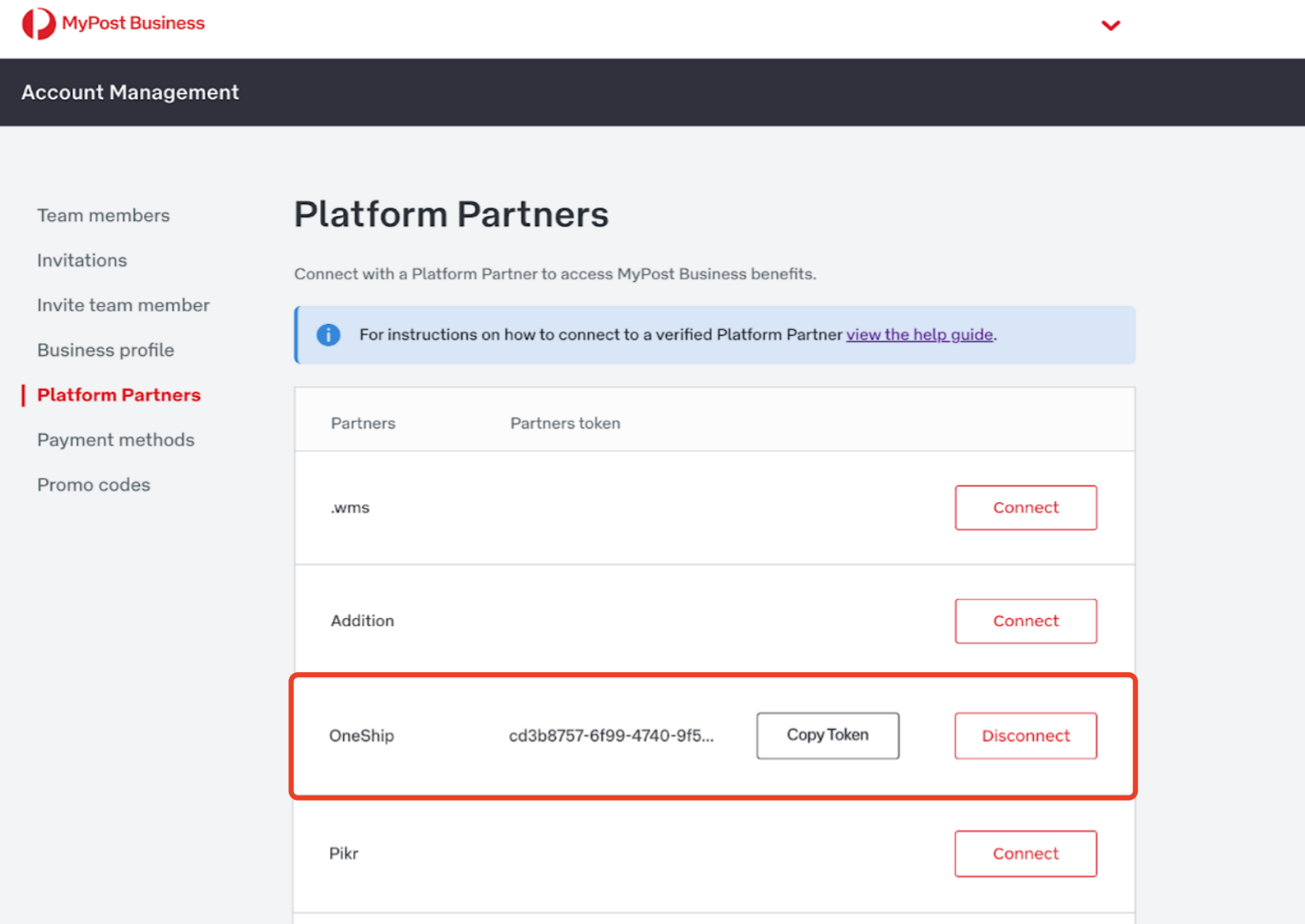Click the 'Platform Partners' page heading
1305x924 pixels.
[x=451, y=214]
